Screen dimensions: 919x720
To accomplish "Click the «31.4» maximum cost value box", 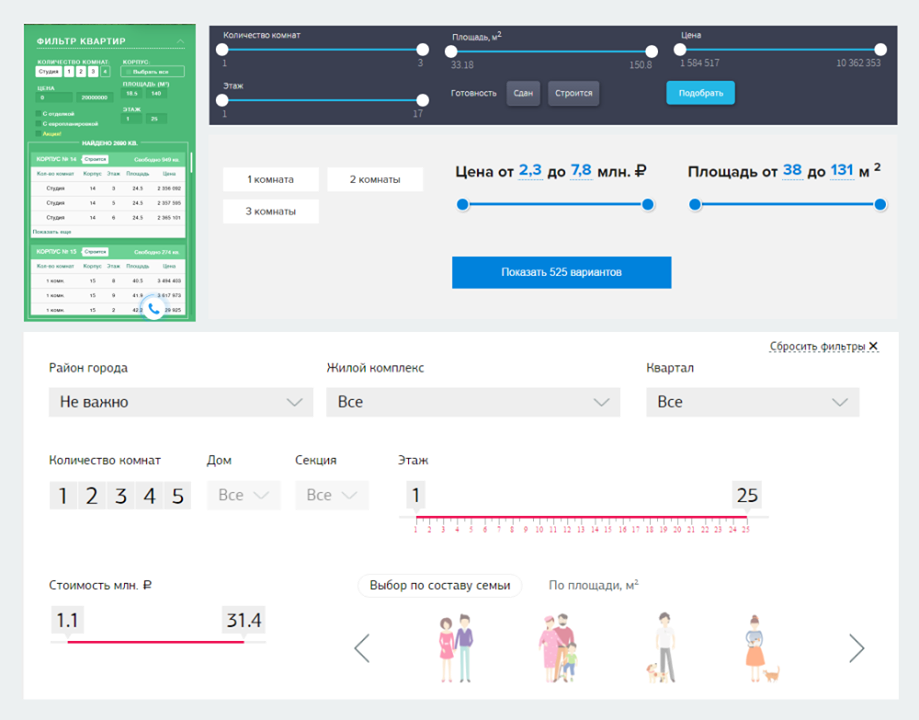I will [x=244, y=620].
